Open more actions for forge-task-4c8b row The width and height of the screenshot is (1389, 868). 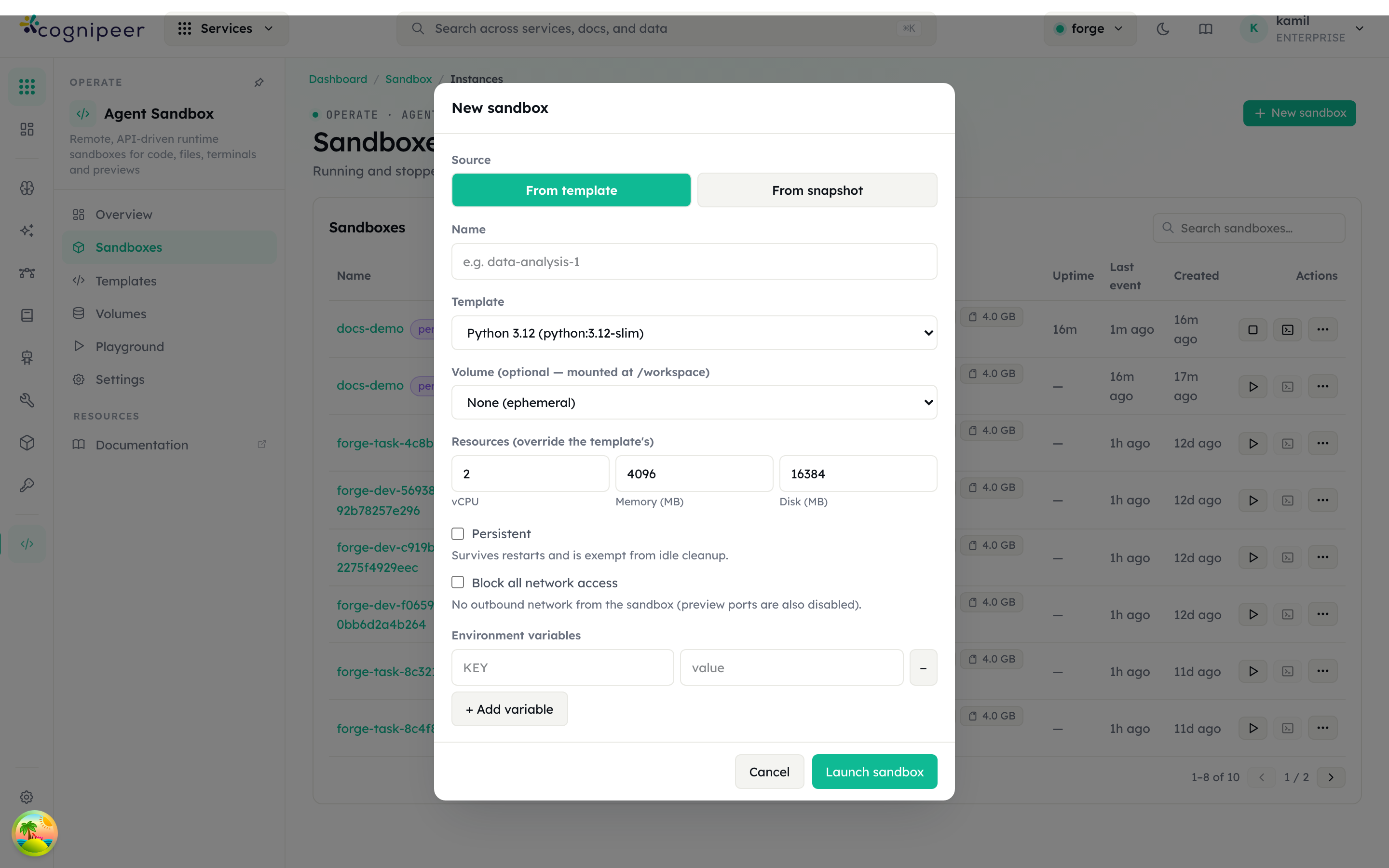pos(1322,443)
